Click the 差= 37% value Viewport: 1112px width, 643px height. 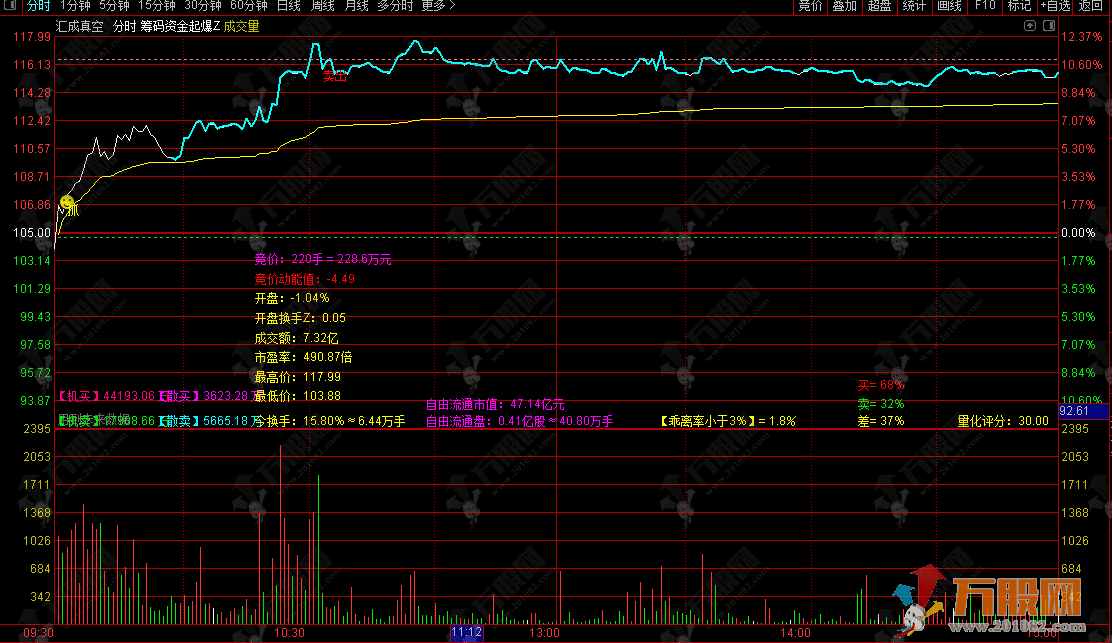point(881,421)
